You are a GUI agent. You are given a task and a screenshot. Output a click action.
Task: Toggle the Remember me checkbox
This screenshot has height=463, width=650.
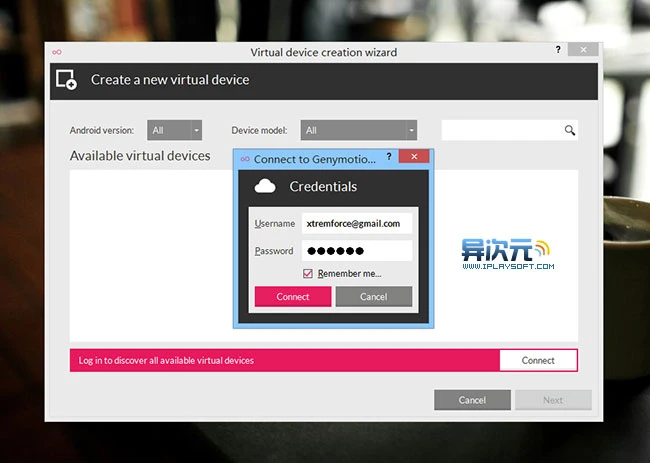pyautogui.click(x=308, y=274)
